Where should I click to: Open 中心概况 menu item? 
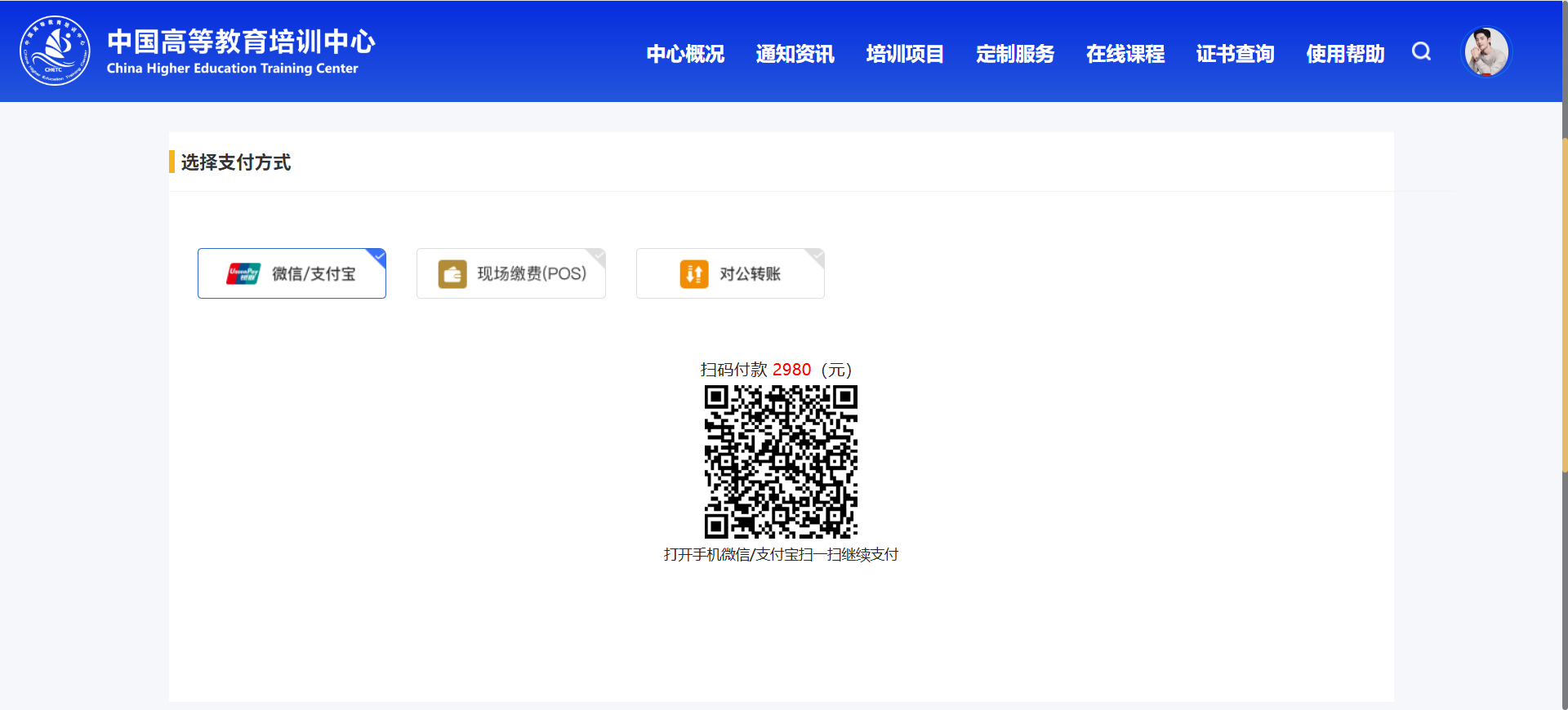pyautogui.click(x=685, y=54)
